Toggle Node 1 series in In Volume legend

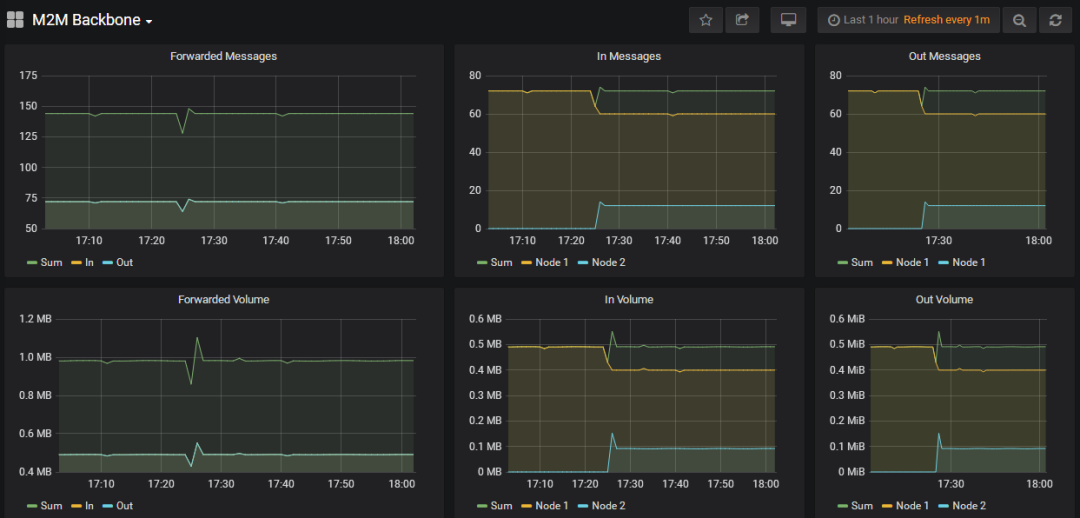pyautogui.click(x=545, y=506)
